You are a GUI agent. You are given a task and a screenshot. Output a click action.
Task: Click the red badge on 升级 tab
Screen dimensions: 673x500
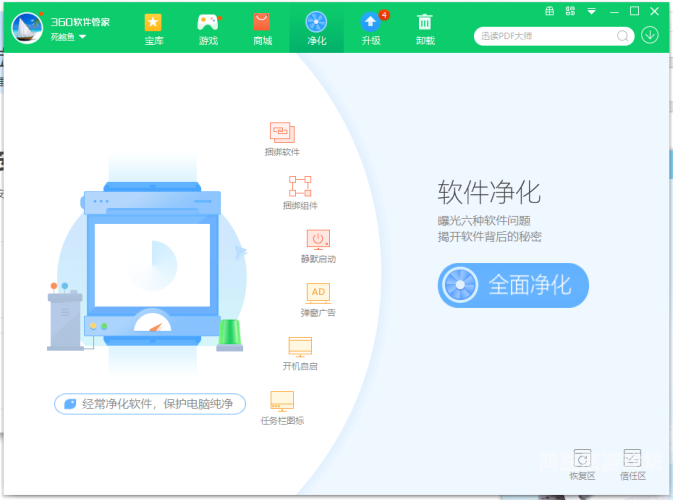[x=384, y=15]
